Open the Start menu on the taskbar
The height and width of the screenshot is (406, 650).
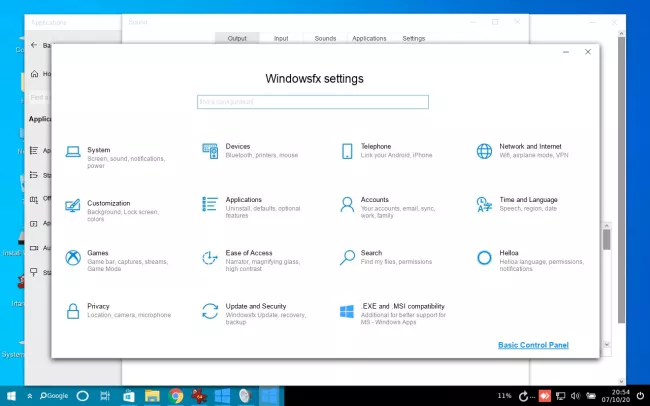11,396
